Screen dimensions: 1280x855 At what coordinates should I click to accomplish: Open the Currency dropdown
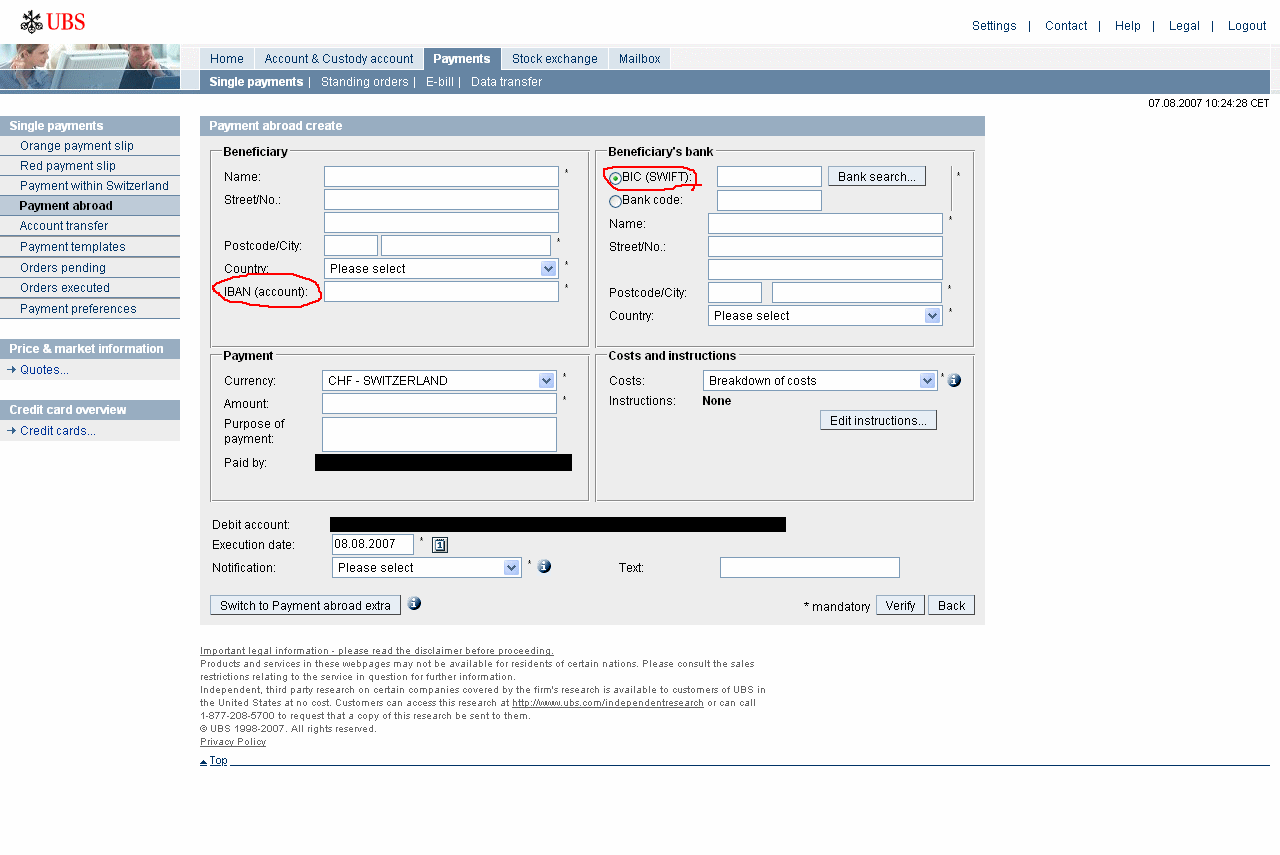(x=439, y=380)
